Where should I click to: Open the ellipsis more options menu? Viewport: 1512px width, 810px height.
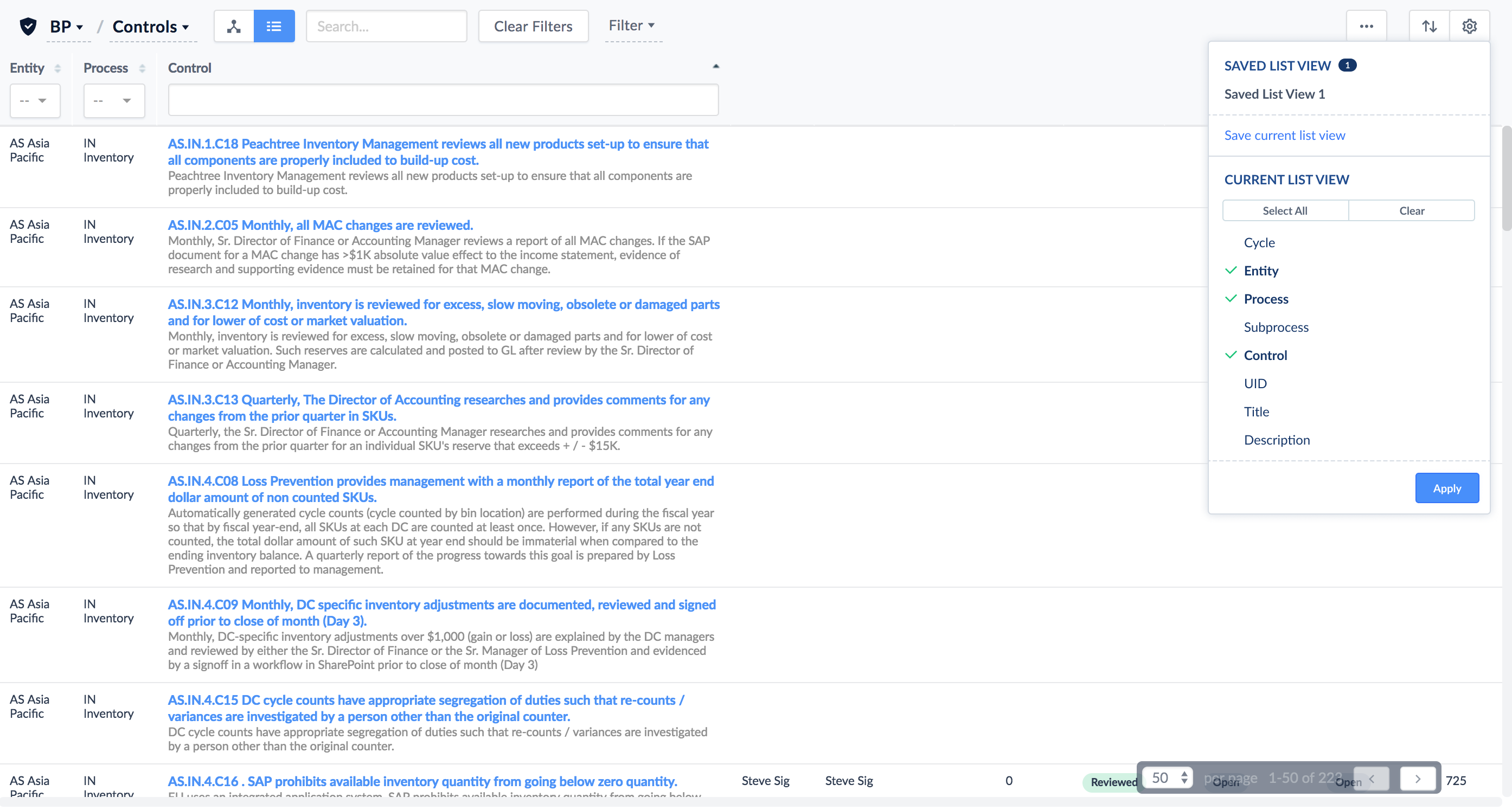point(1367,26)
